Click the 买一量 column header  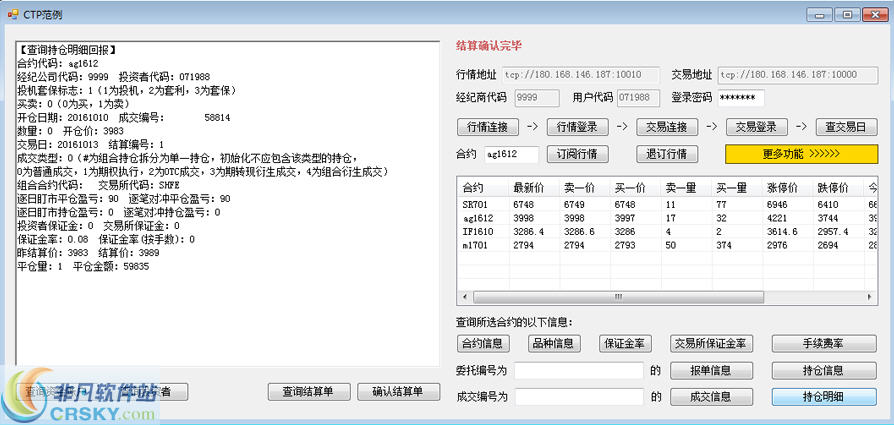pos(737,188)
